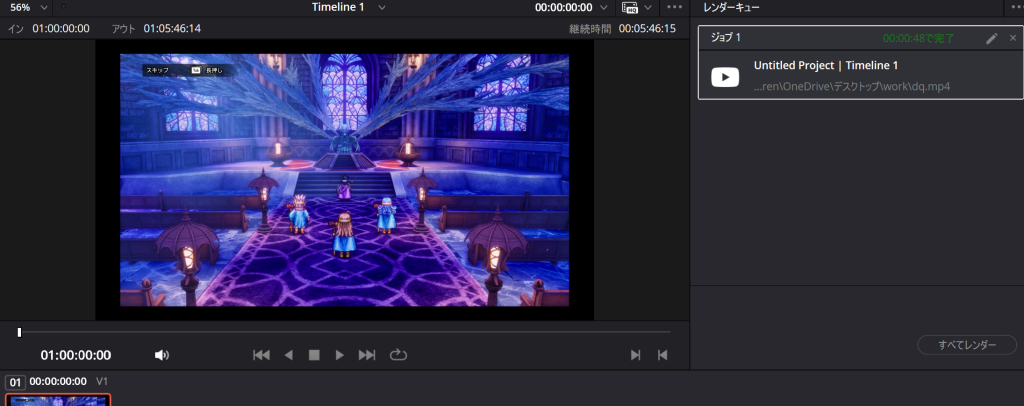Screen dimensions: 1024x406
Task: Open the HQ proxy mode dropdown
Action: [x=648, y=7]
